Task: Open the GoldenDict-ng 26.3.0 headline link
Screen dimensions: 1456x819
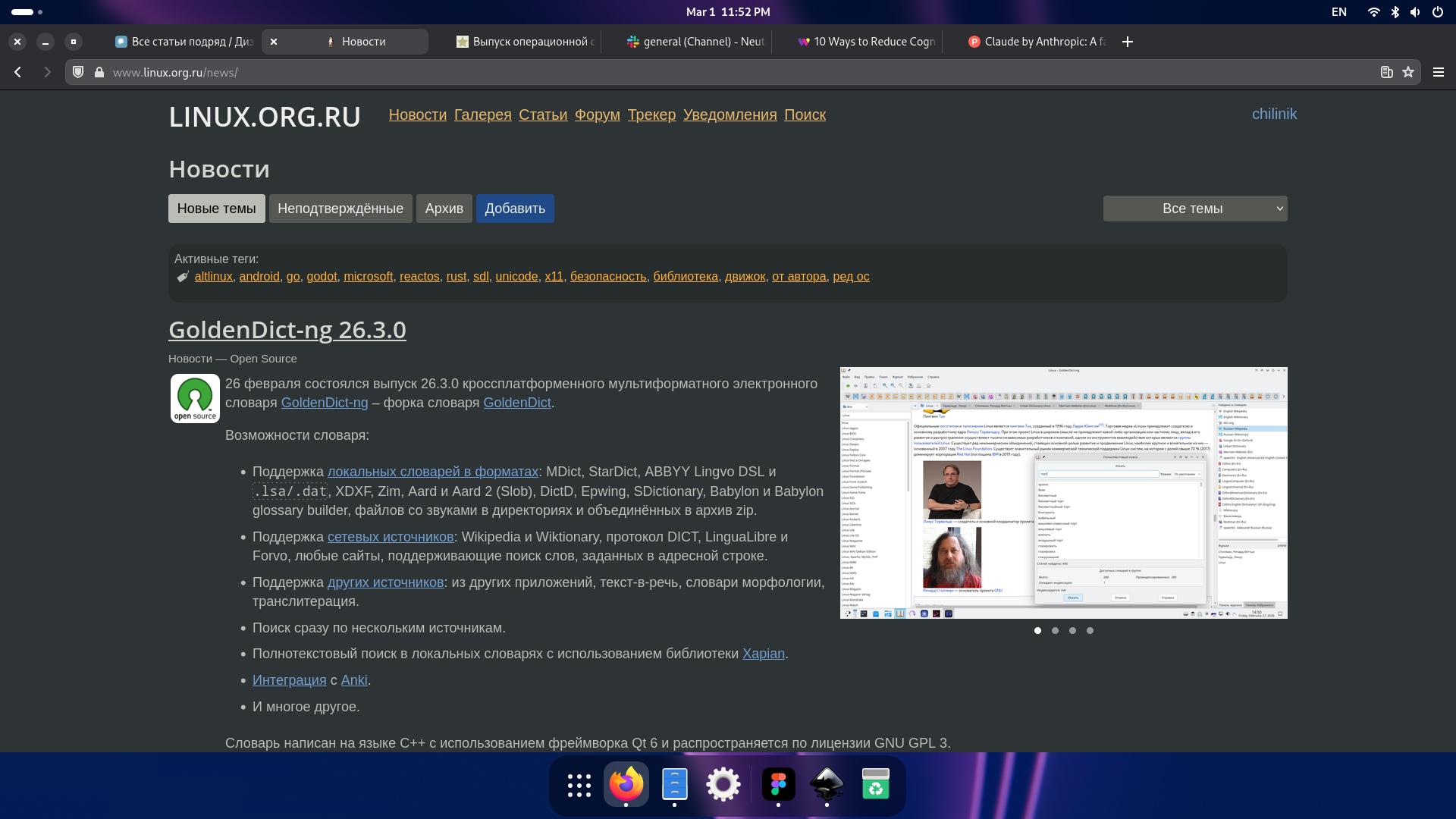Action: 287,330
